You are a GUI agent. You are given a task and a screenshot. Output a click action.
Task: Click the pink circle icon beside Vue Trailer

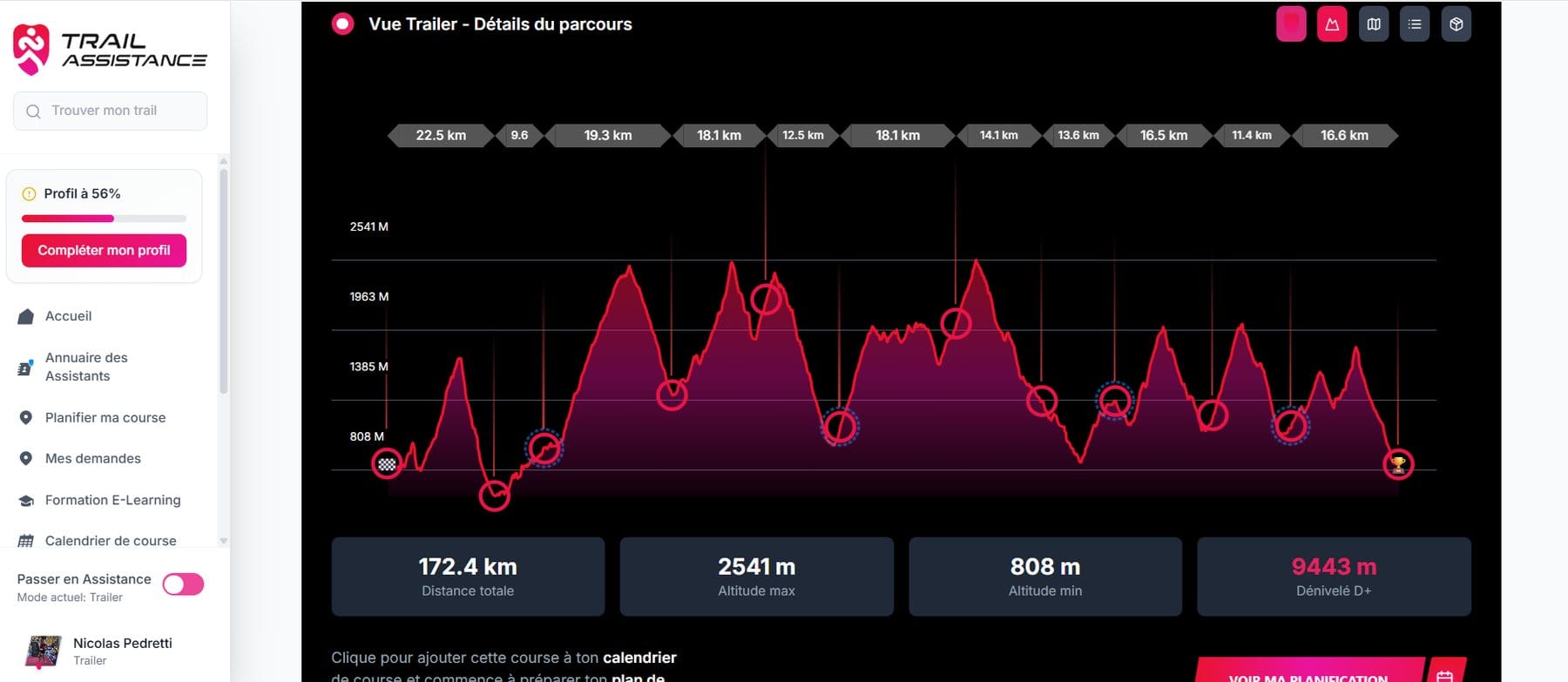click(x=342, y=24)
